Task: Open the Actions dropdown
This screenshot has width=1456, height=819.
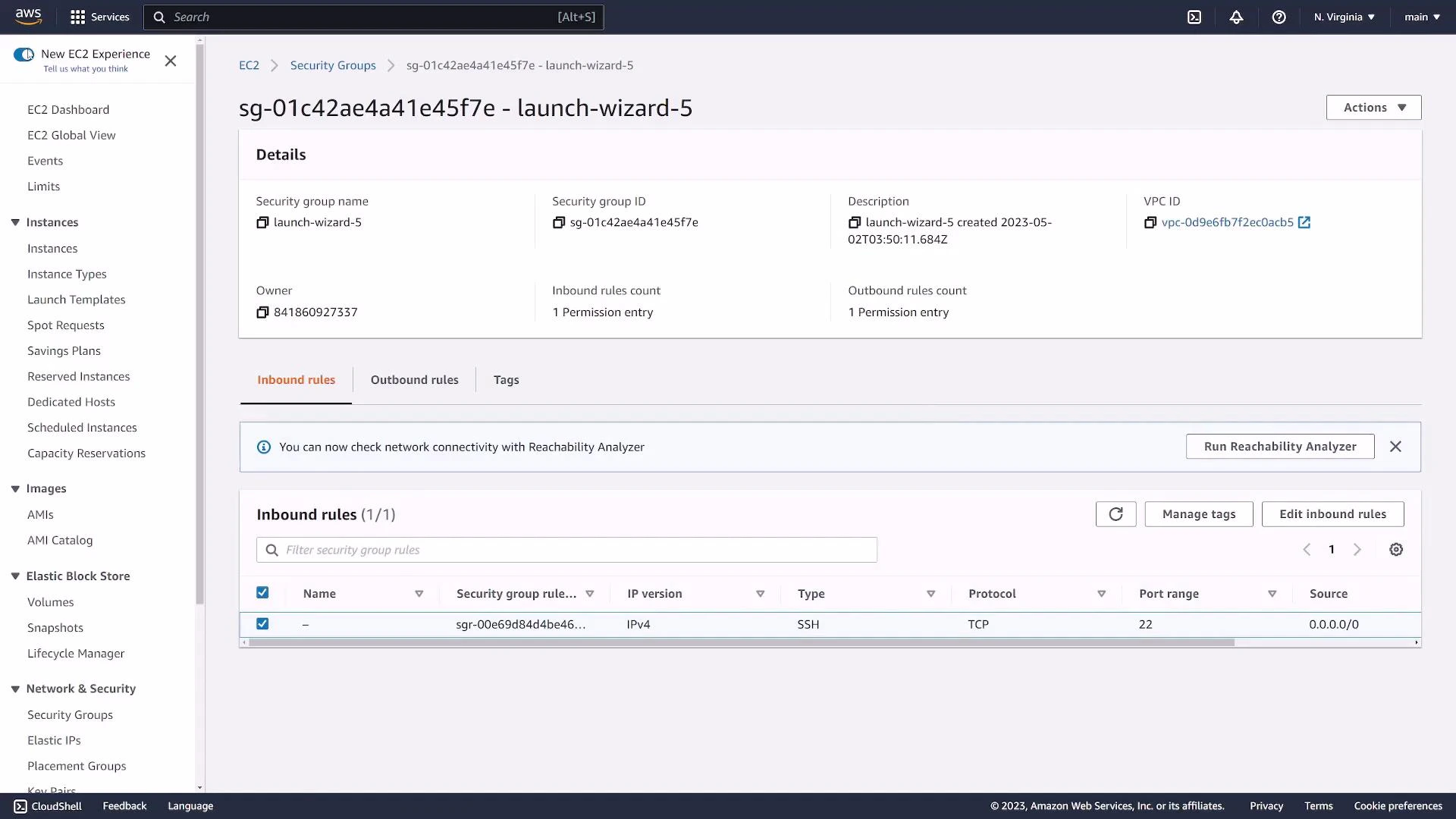Action: (x=1373, y=107)
